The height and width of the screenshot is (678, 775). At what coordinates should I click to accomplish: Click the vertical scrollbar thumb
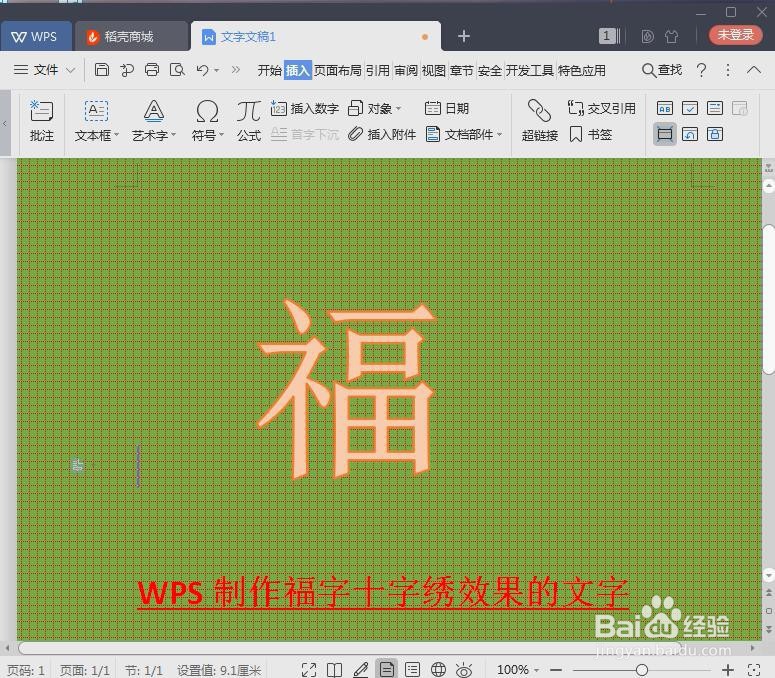(769, 299)
